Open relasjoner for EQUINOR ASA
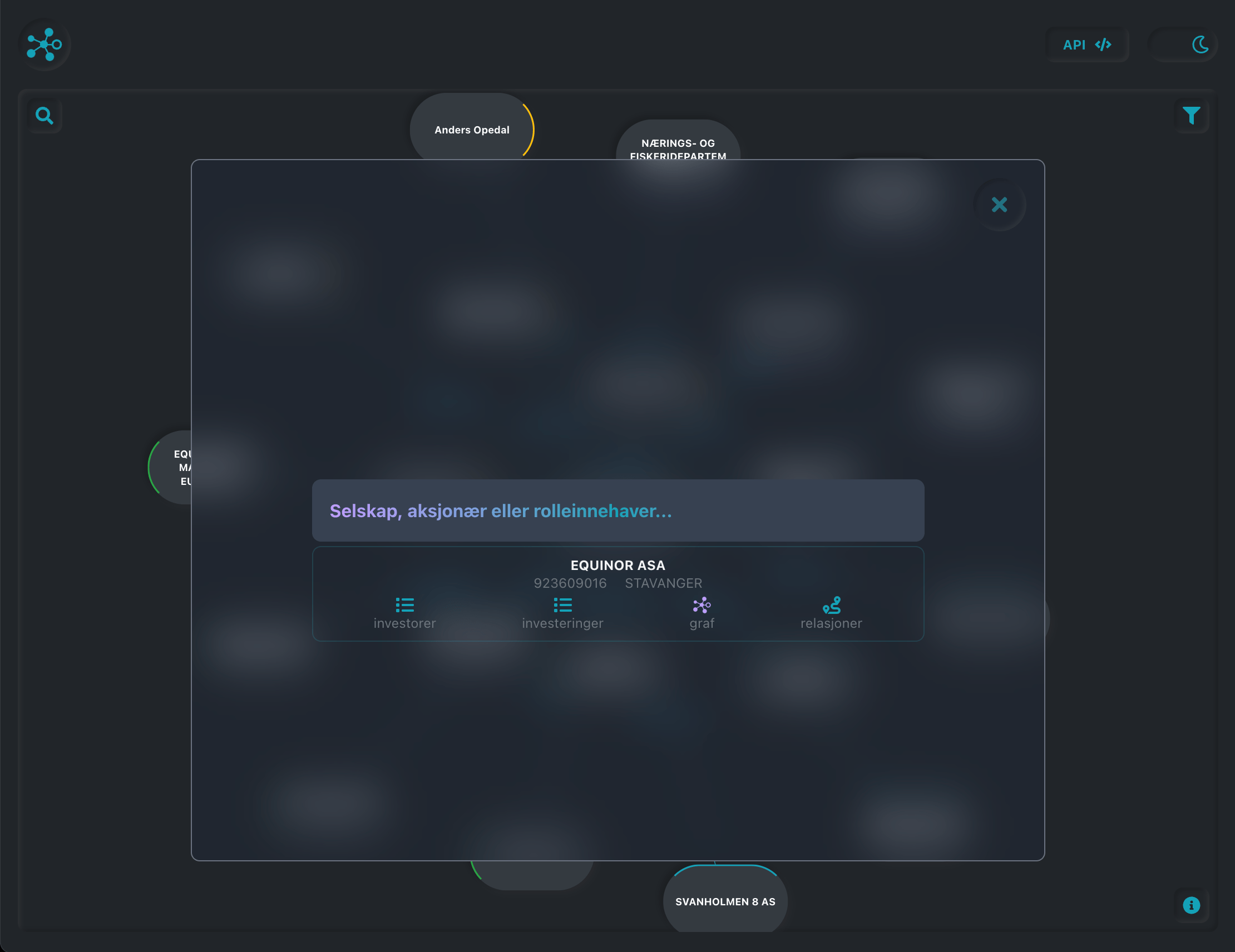Screen dimensions: 1235x952 pos(831,613)
